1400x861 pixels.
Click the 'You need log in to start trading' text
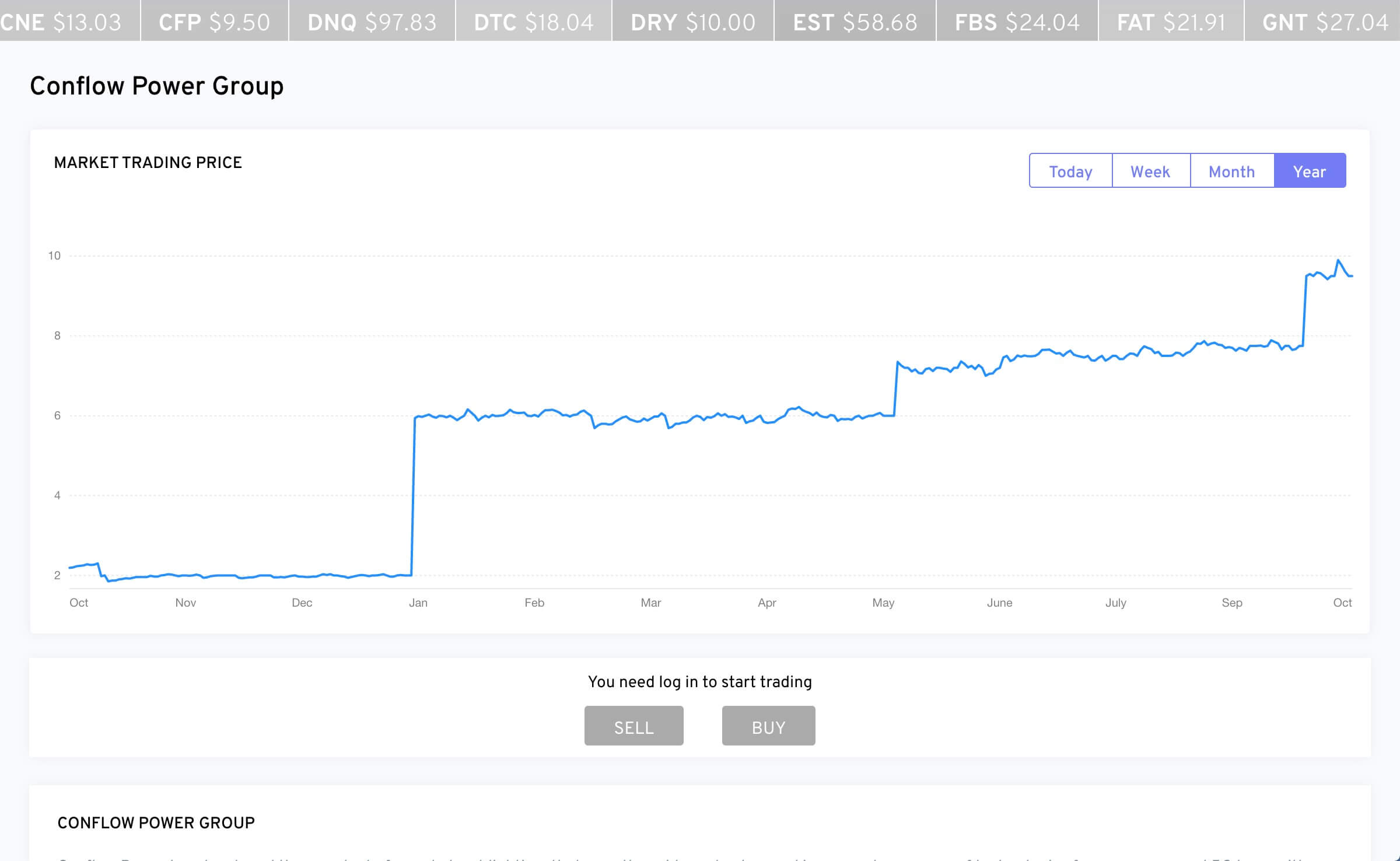tap(699, 681)
